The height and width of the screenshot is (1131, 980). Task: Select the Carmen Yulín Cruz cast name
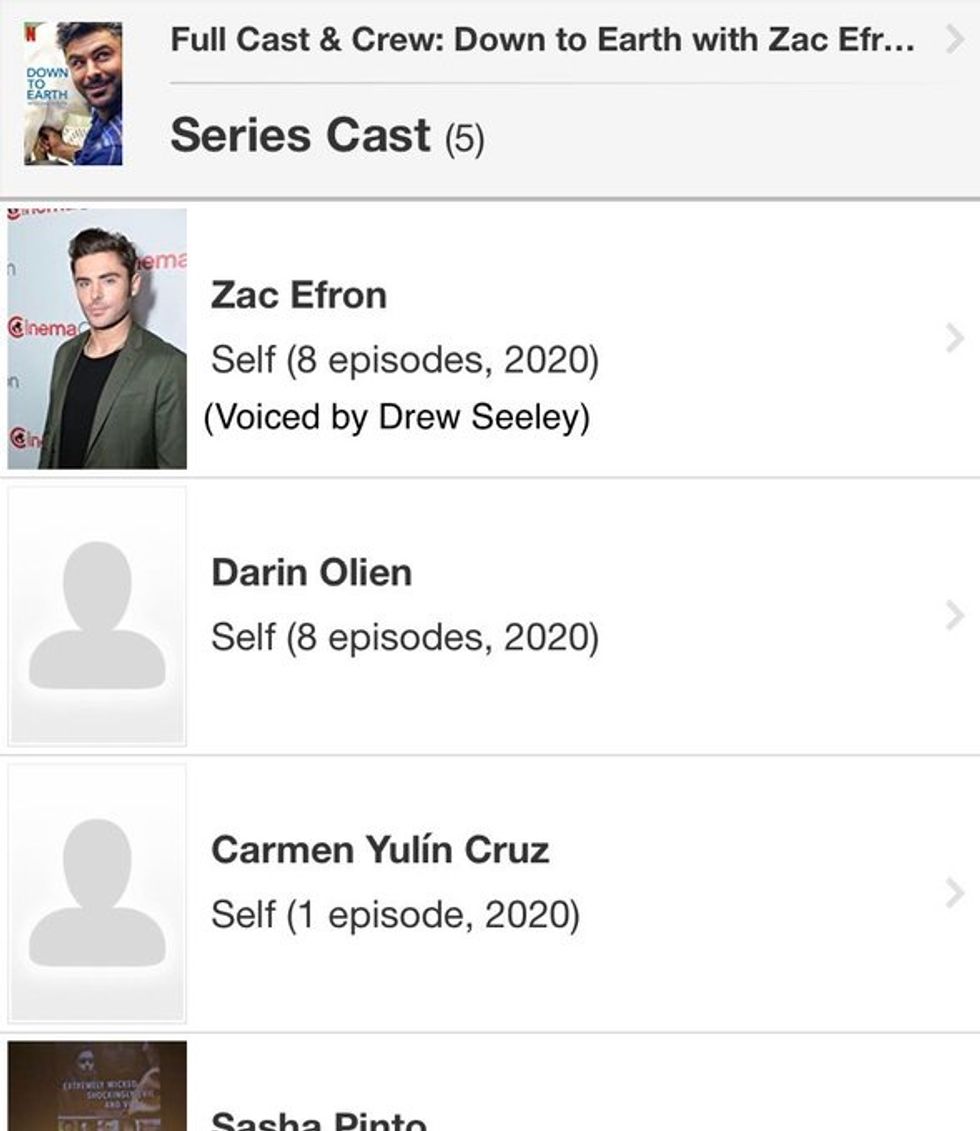380,850
